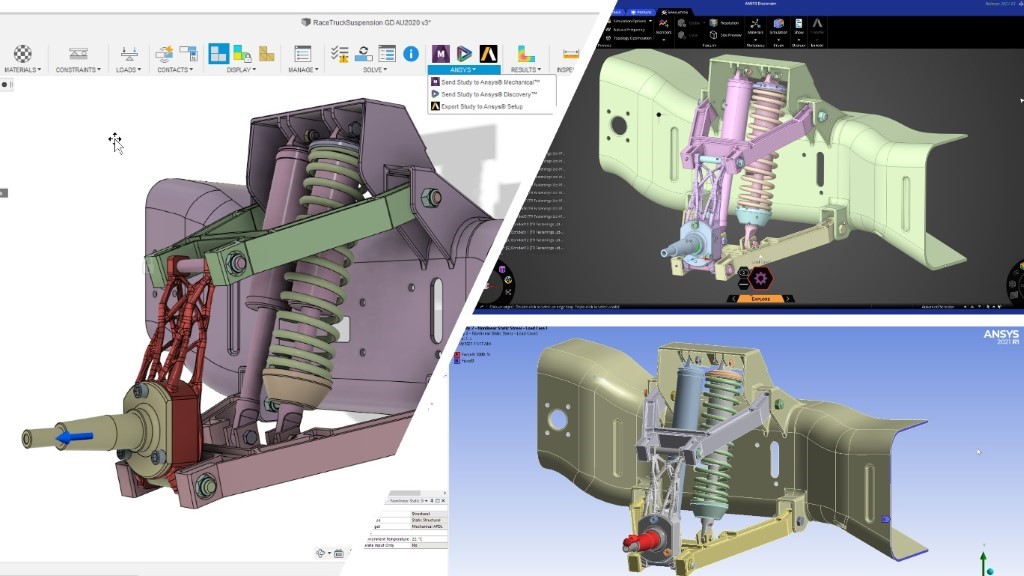Click the red Force legend swatch

(456, 355)
